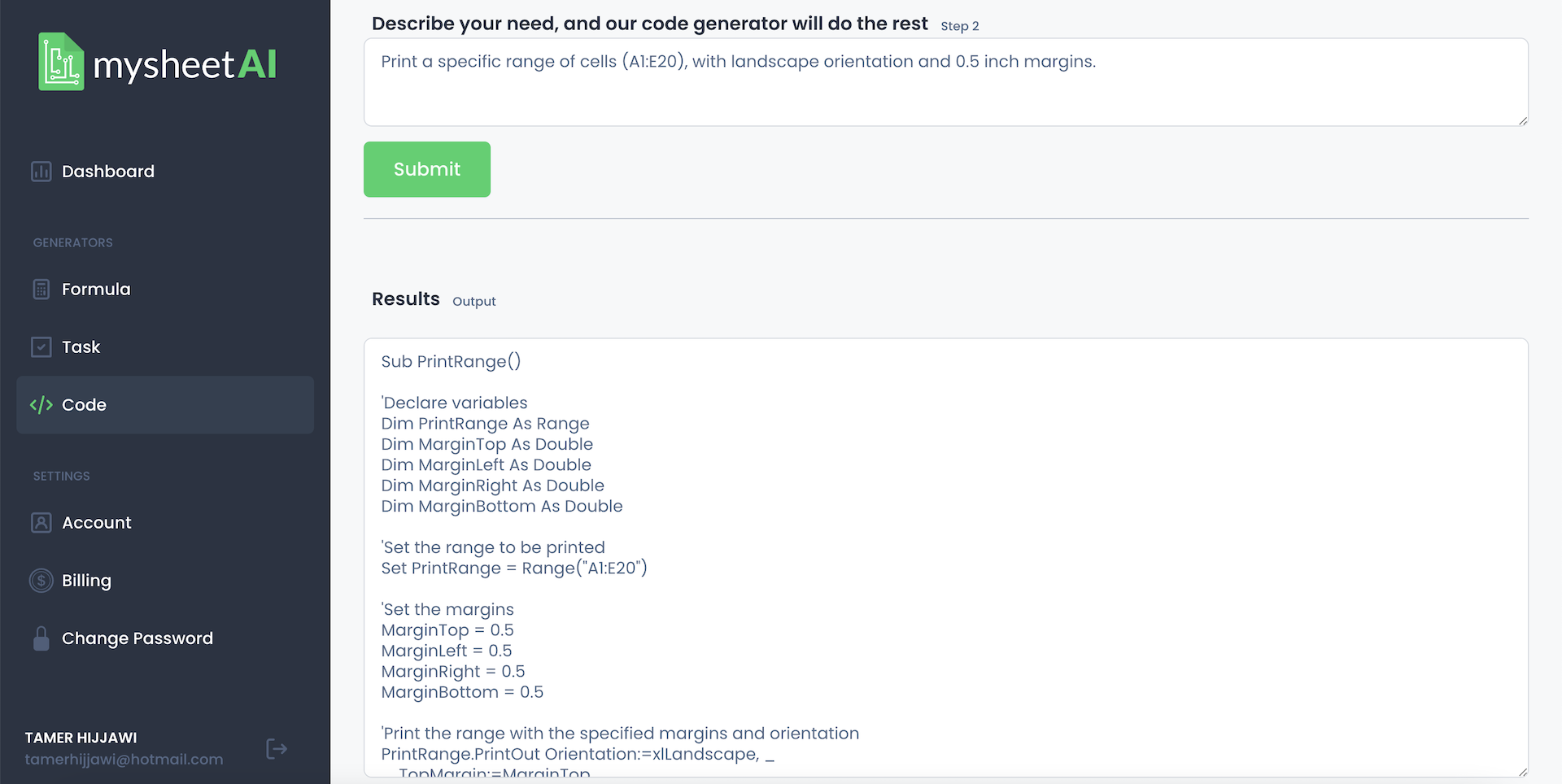Click the Task checkmark icon
Screen dimensions: 1562x784
(x=41, y=347)
